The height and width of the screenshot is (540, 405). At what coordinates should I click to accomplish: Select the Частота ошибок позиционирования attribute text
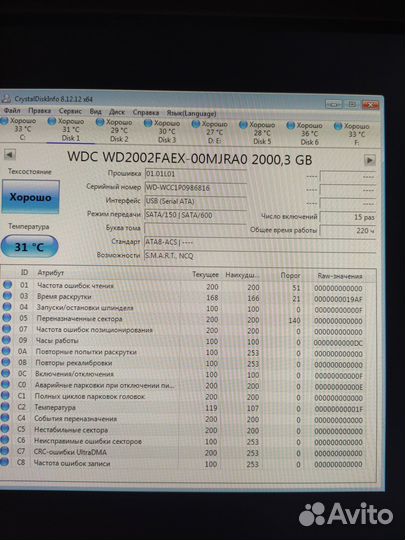94,330
